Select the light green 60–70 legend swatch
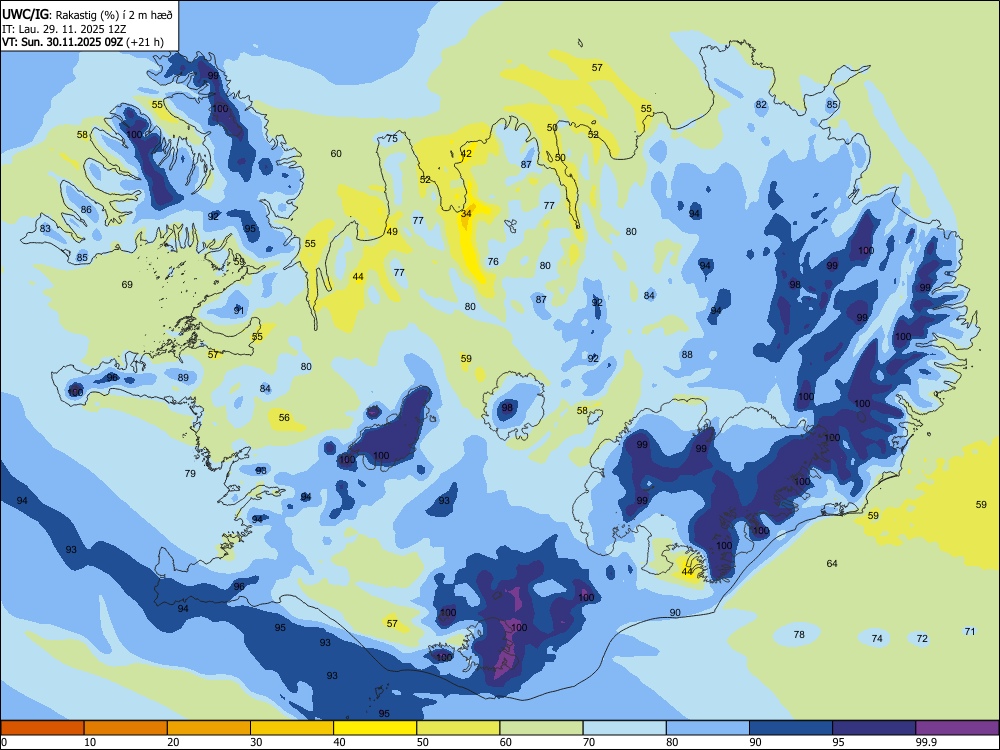 (541, 728)
